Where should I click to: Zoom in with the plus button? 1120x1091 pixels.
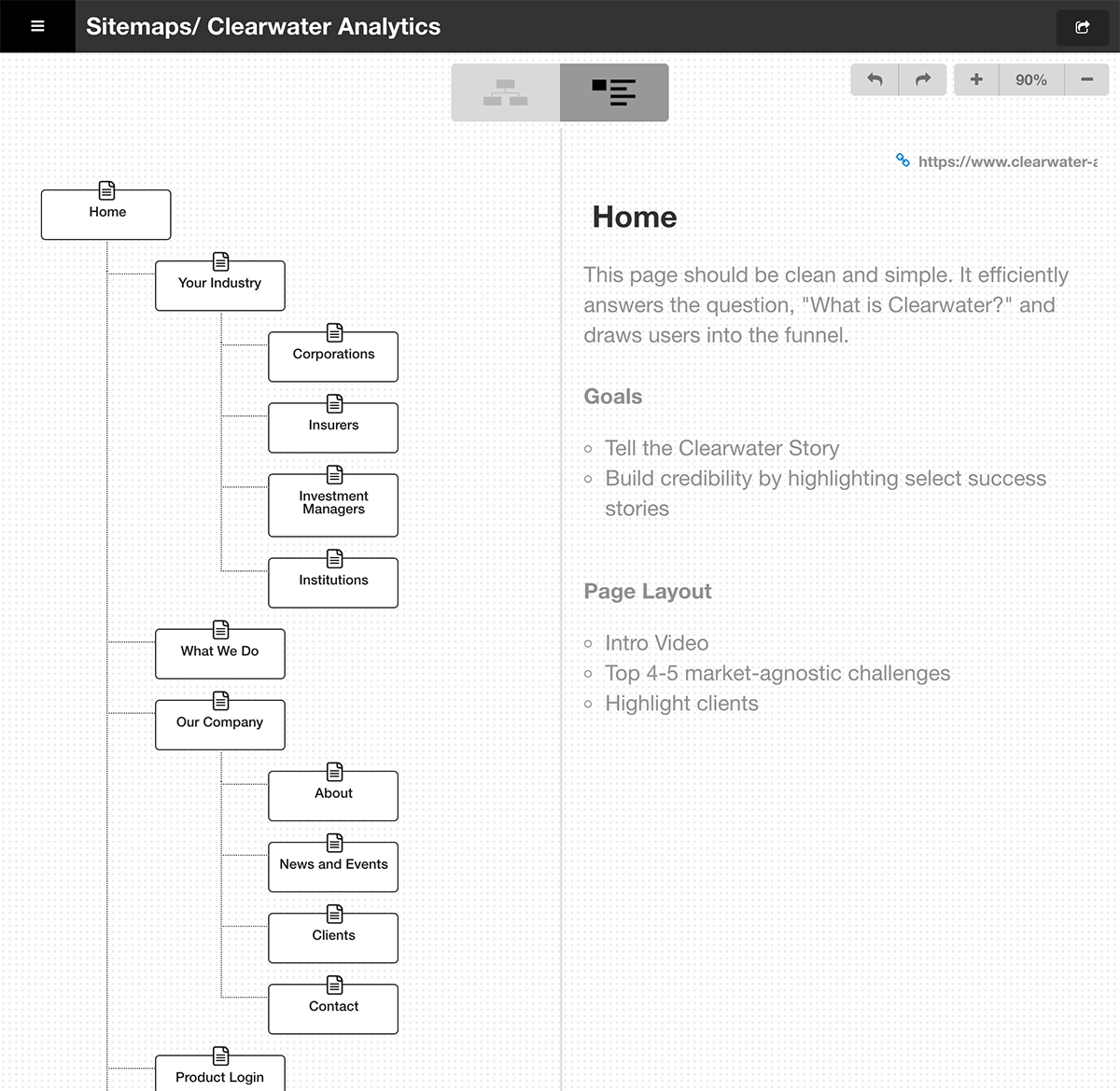(976, 79)
